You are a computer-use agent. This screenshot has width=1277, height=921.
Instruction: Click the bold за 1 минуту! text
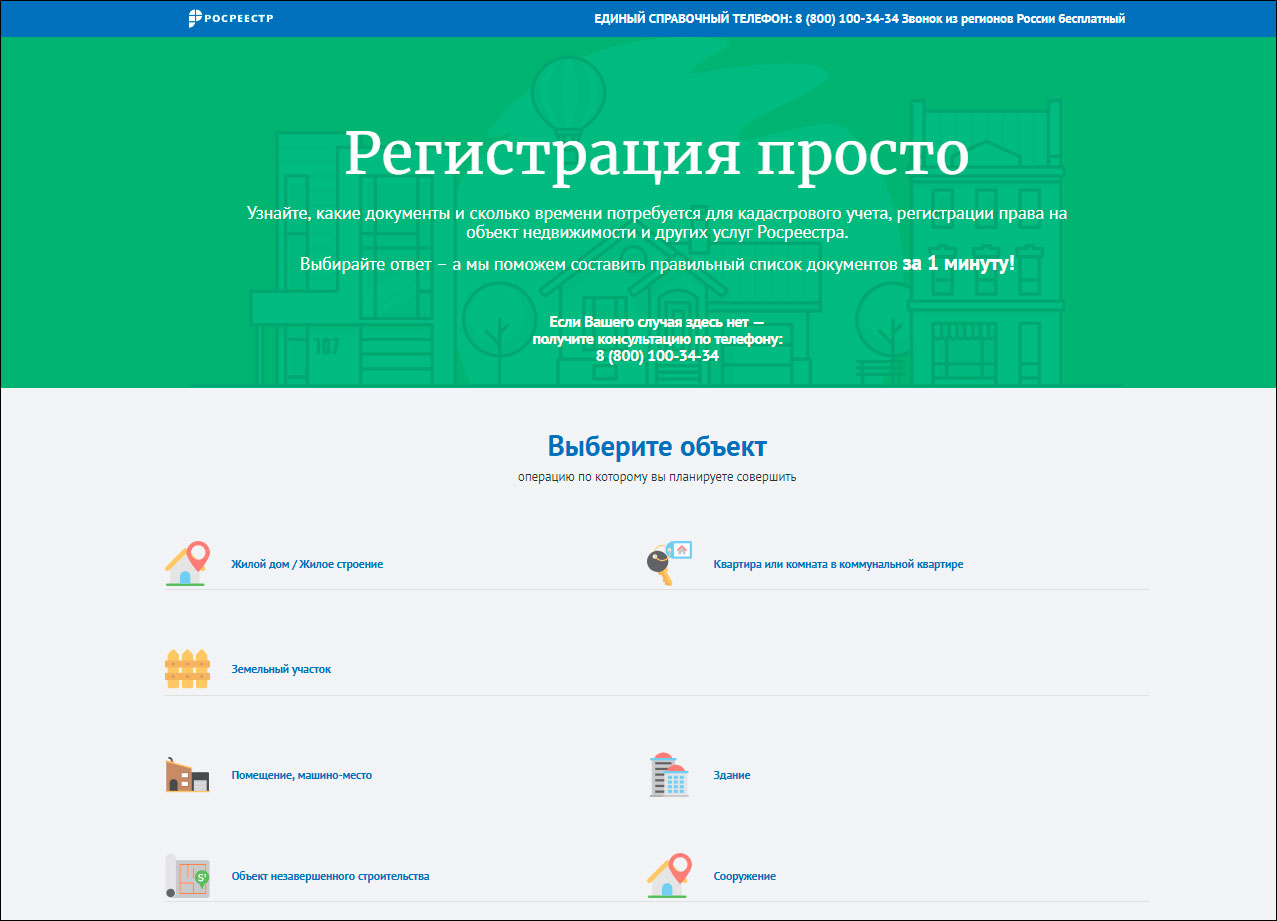[958, 264]
